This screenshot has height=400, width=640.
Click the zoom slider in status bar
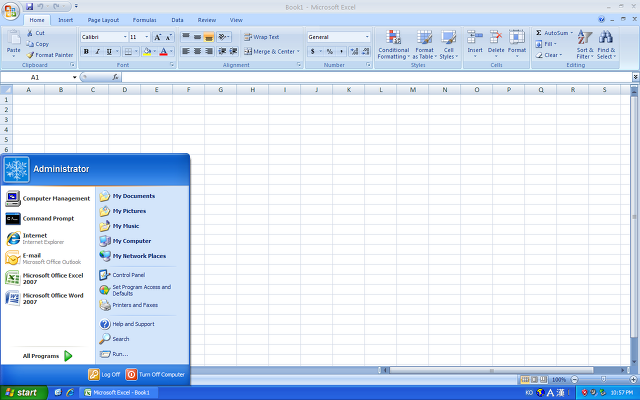pyautogui.click(x=603, y=380)
